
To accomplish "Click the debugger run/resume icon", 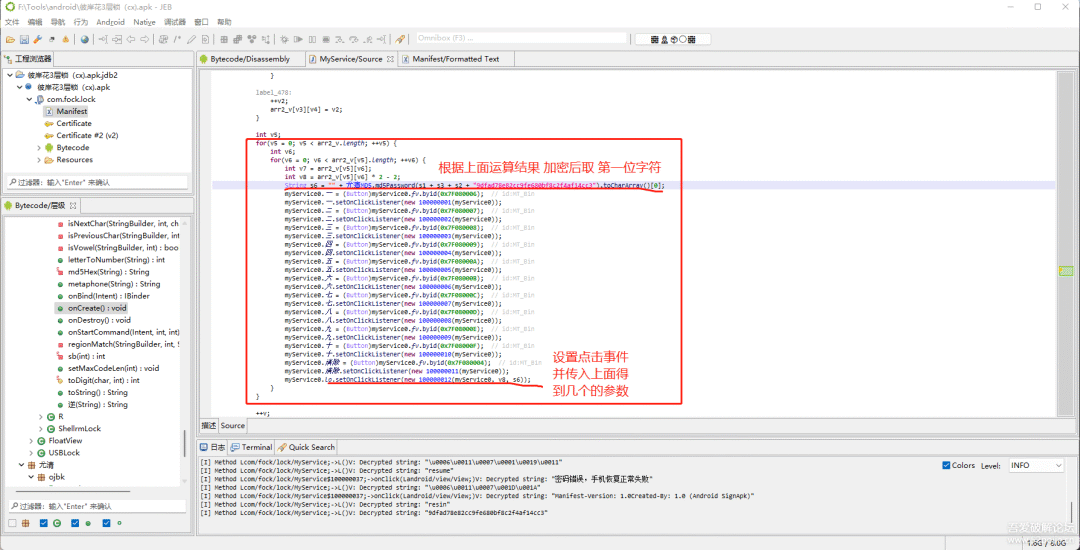I will (x=298, y=39).
